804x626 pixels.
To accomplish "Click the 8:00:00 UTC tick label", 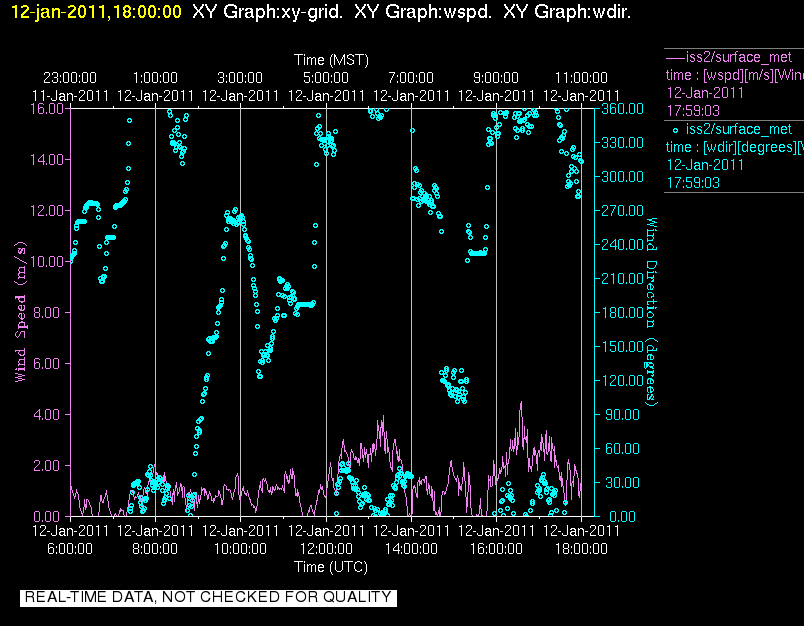I will coord(155,549).
